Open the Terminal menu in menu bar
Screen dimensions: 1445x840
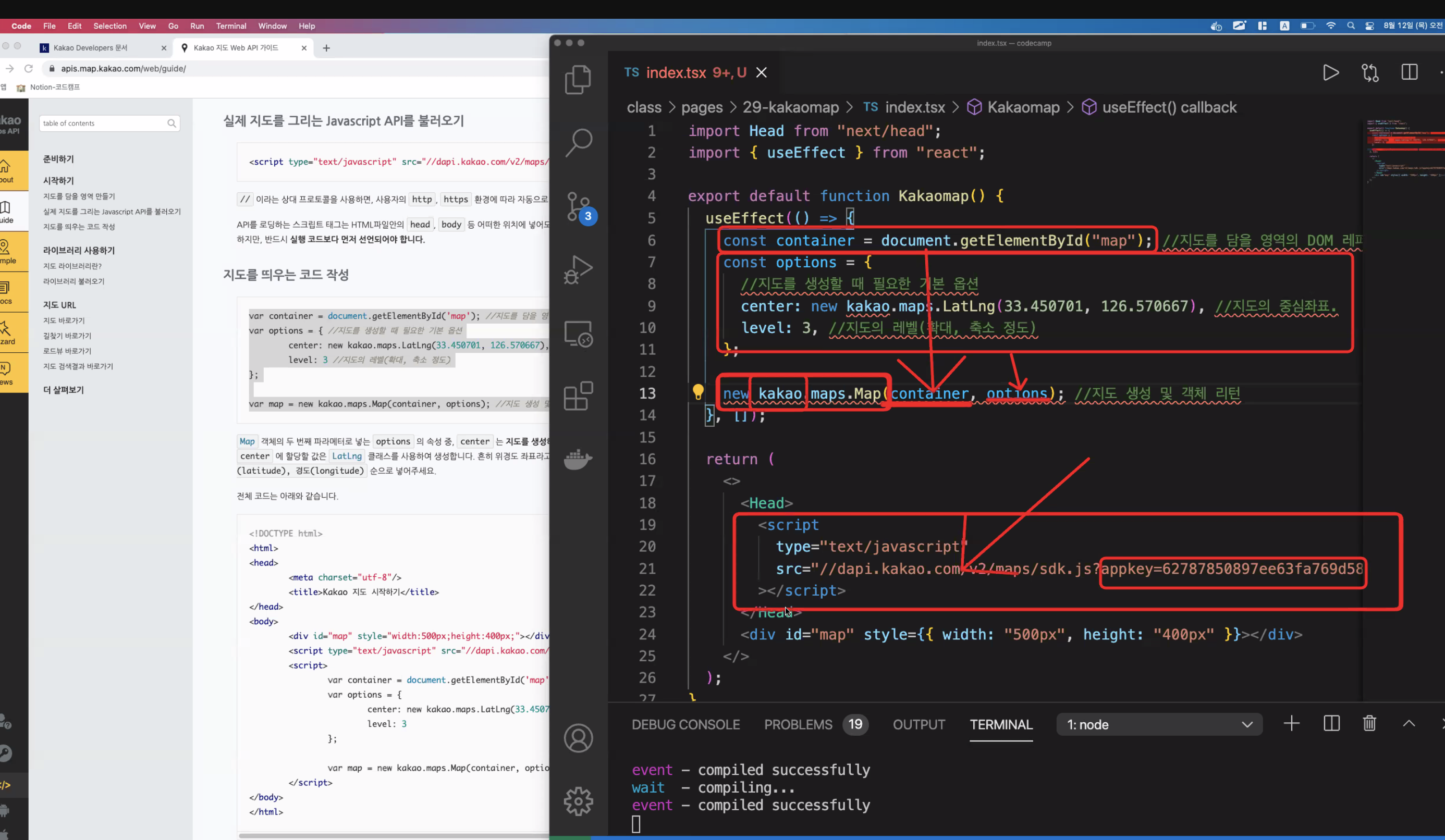pyautogui.click(x=230, y=26)
